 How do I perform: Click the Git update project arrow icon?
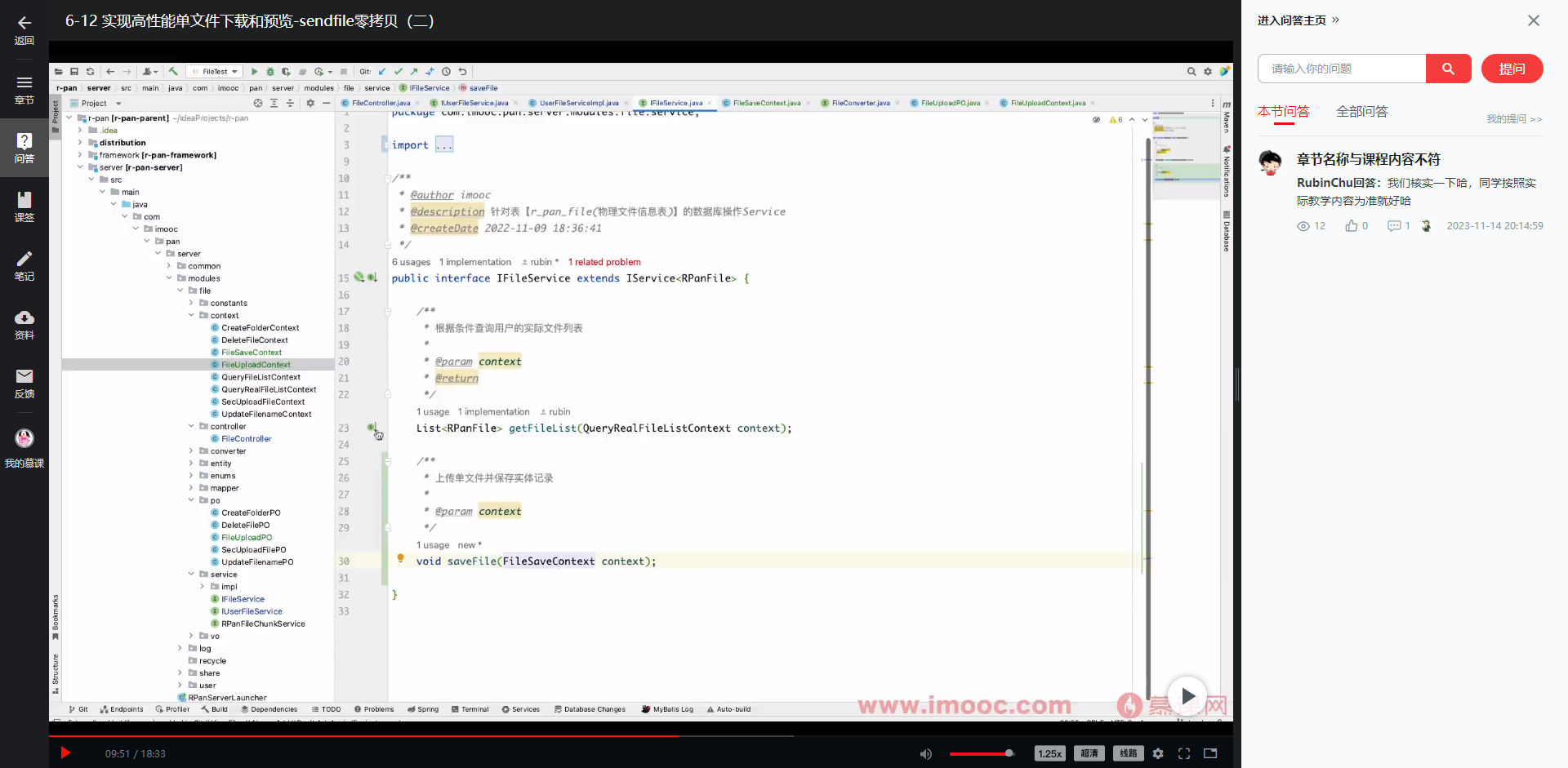(382, 72)
